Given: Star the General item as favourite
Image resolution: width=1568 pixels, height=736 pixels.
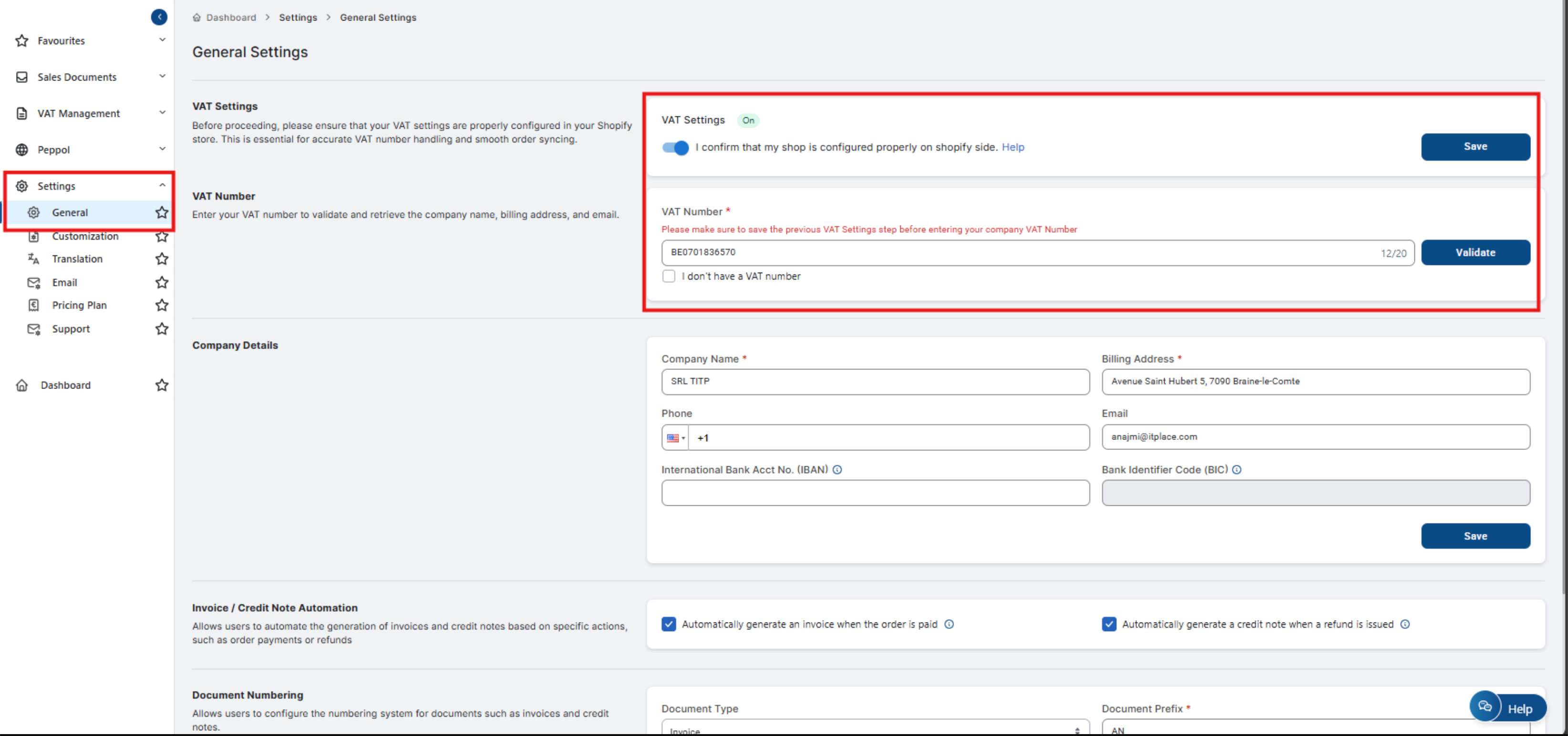Looking at the screenshot, I should point(161,212).
